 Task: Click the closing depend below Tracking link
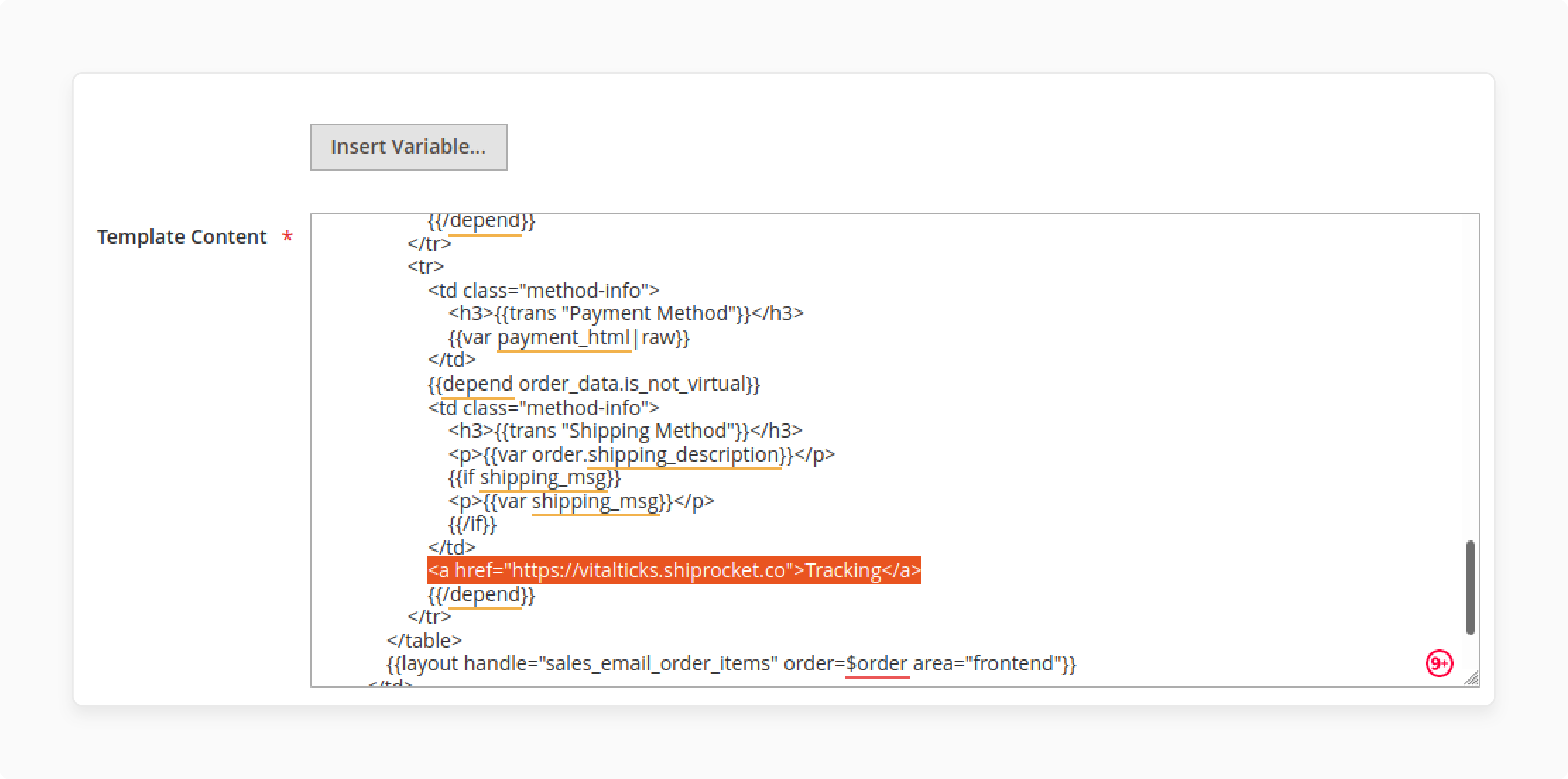(x=481, y=594)
